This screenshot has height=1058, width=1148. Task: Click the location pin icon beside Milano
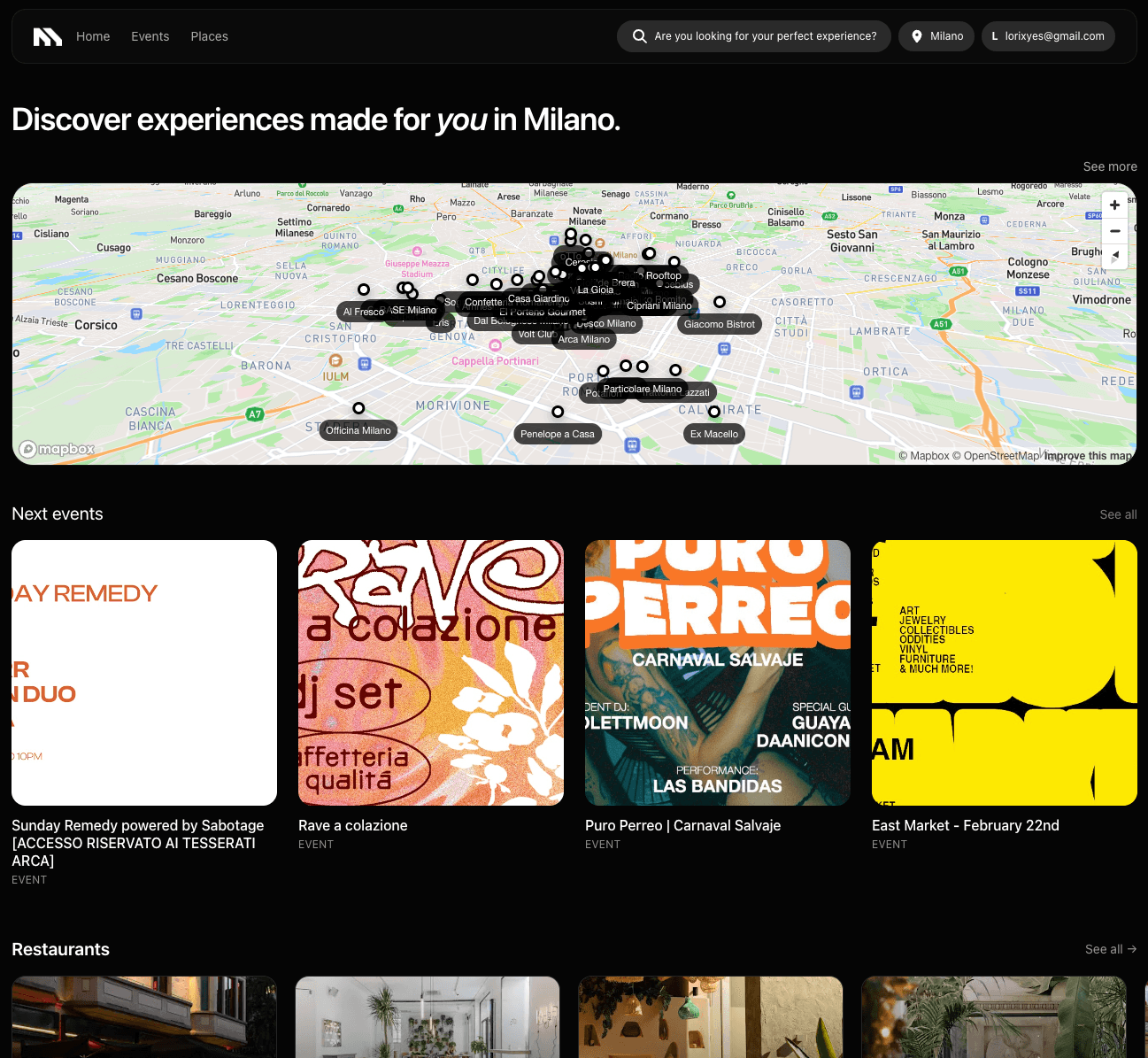pos(917,36)
